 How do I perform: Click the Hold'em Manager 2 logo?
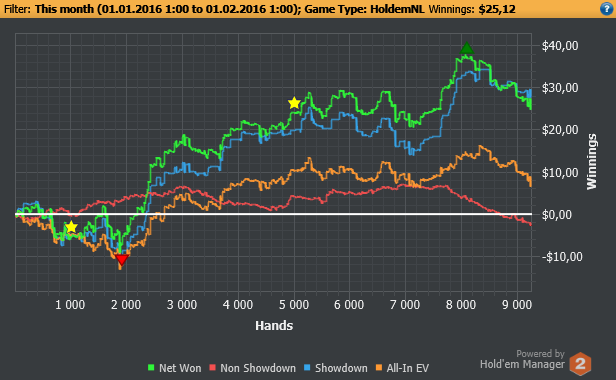pyautogui.click(x=580, y=364)
